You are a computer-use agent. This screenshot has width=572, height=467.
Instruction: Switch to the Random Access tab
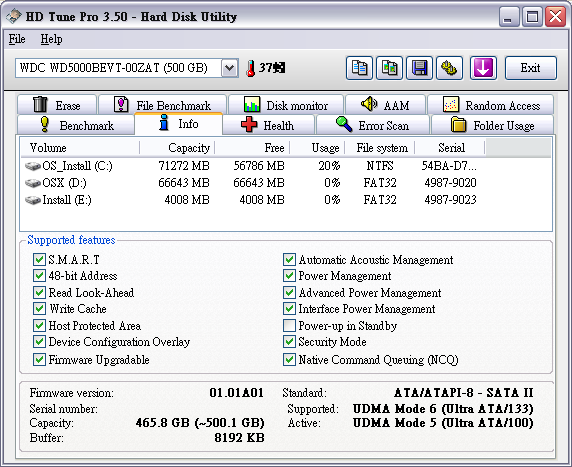click(x=491, y=105)
